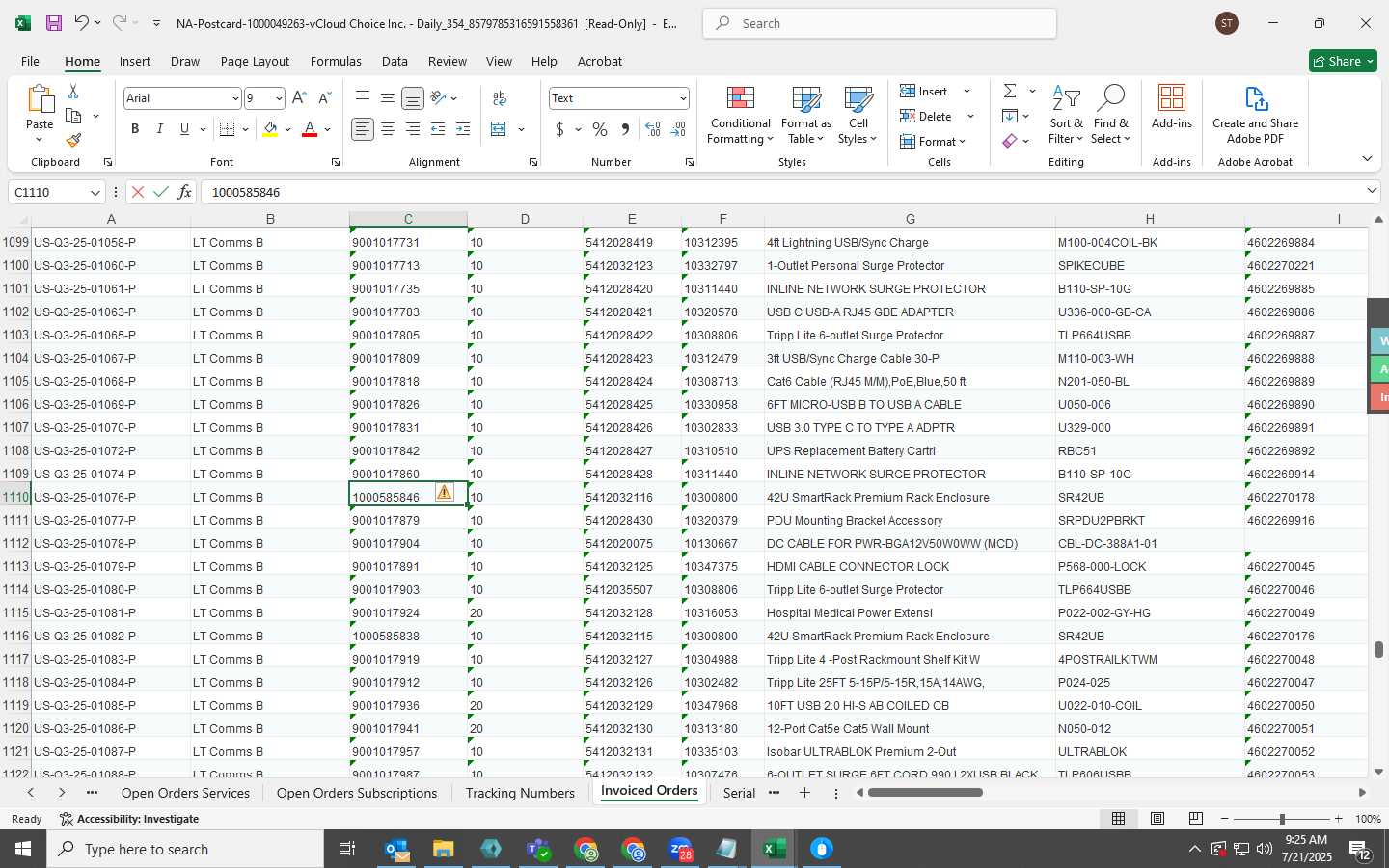Expand the Name Box dropdown arrow

pos(95,193)
